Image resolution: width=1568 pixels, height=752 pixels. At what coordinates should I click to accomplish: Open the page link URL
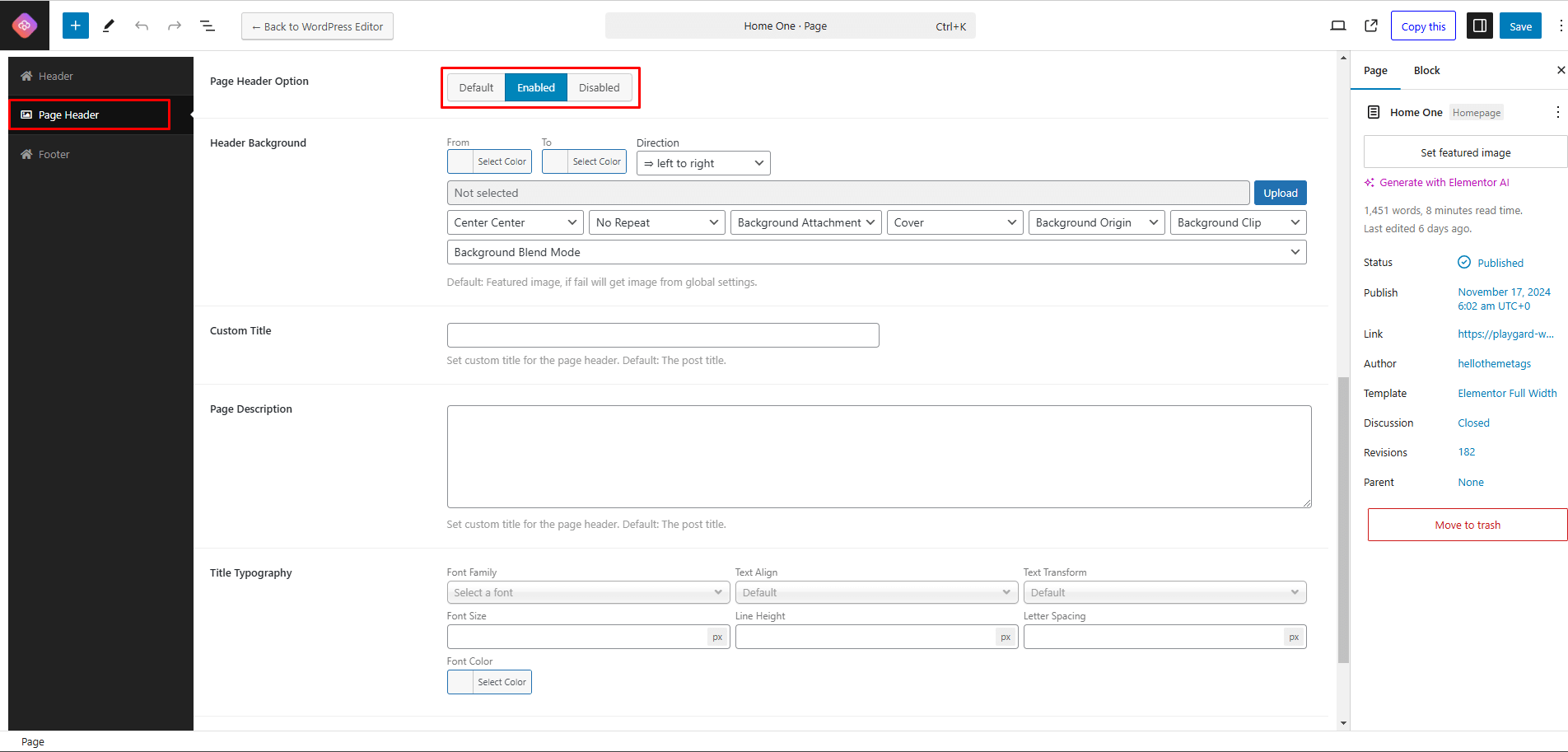(x=1505, y=334)
